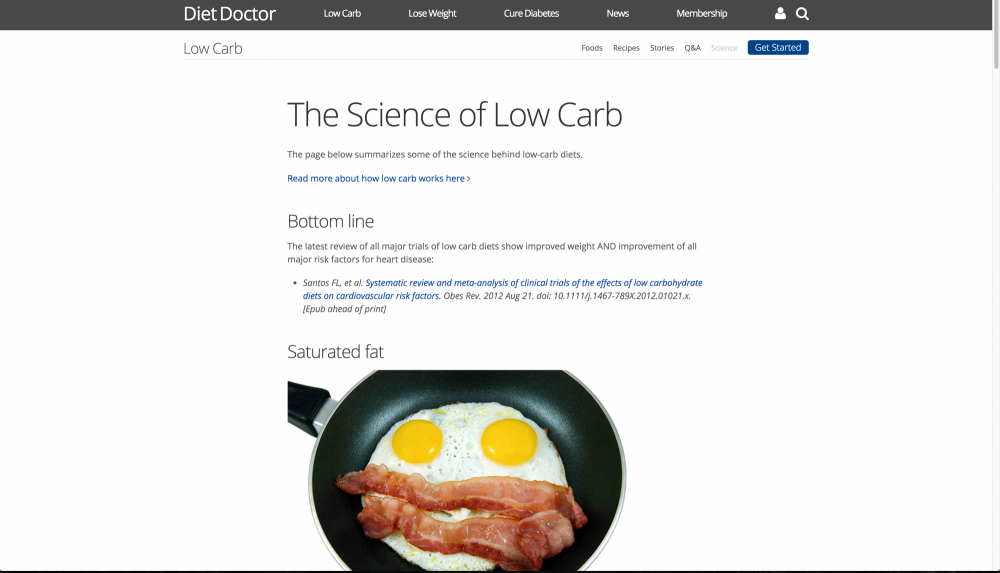Open the Stories tab

coord(662,48)
